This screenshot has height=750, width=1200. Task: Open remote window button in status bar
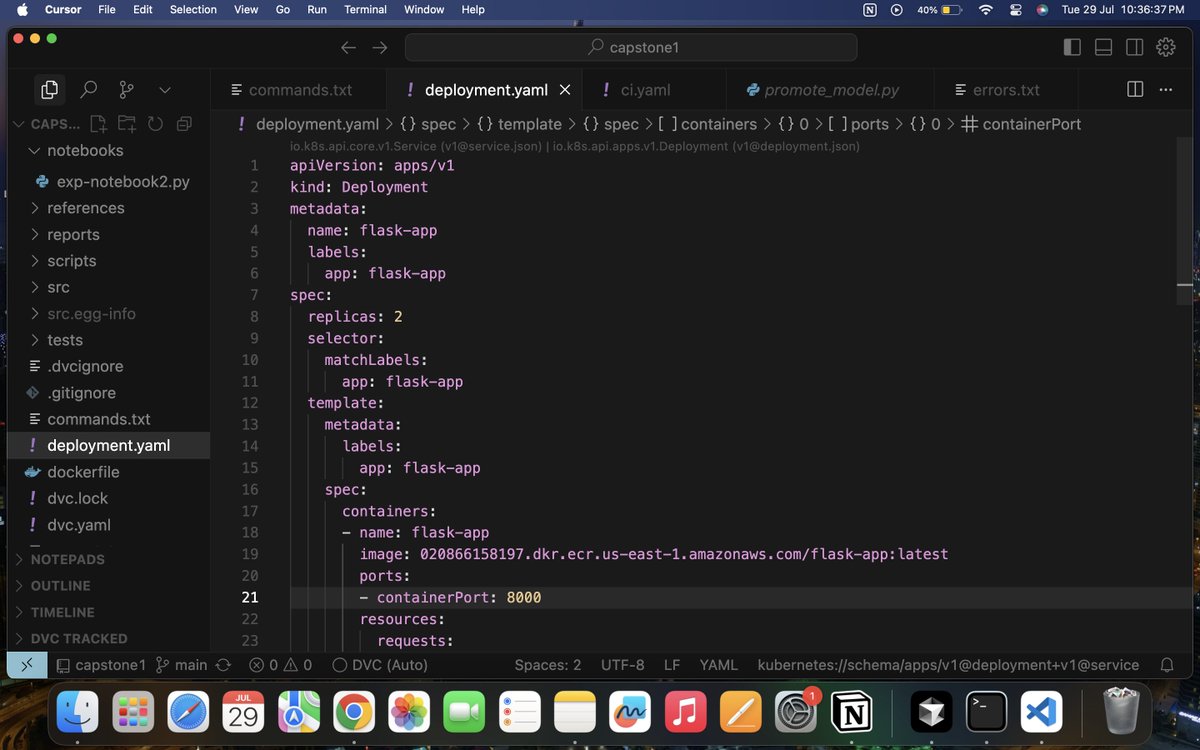(27, 665)
